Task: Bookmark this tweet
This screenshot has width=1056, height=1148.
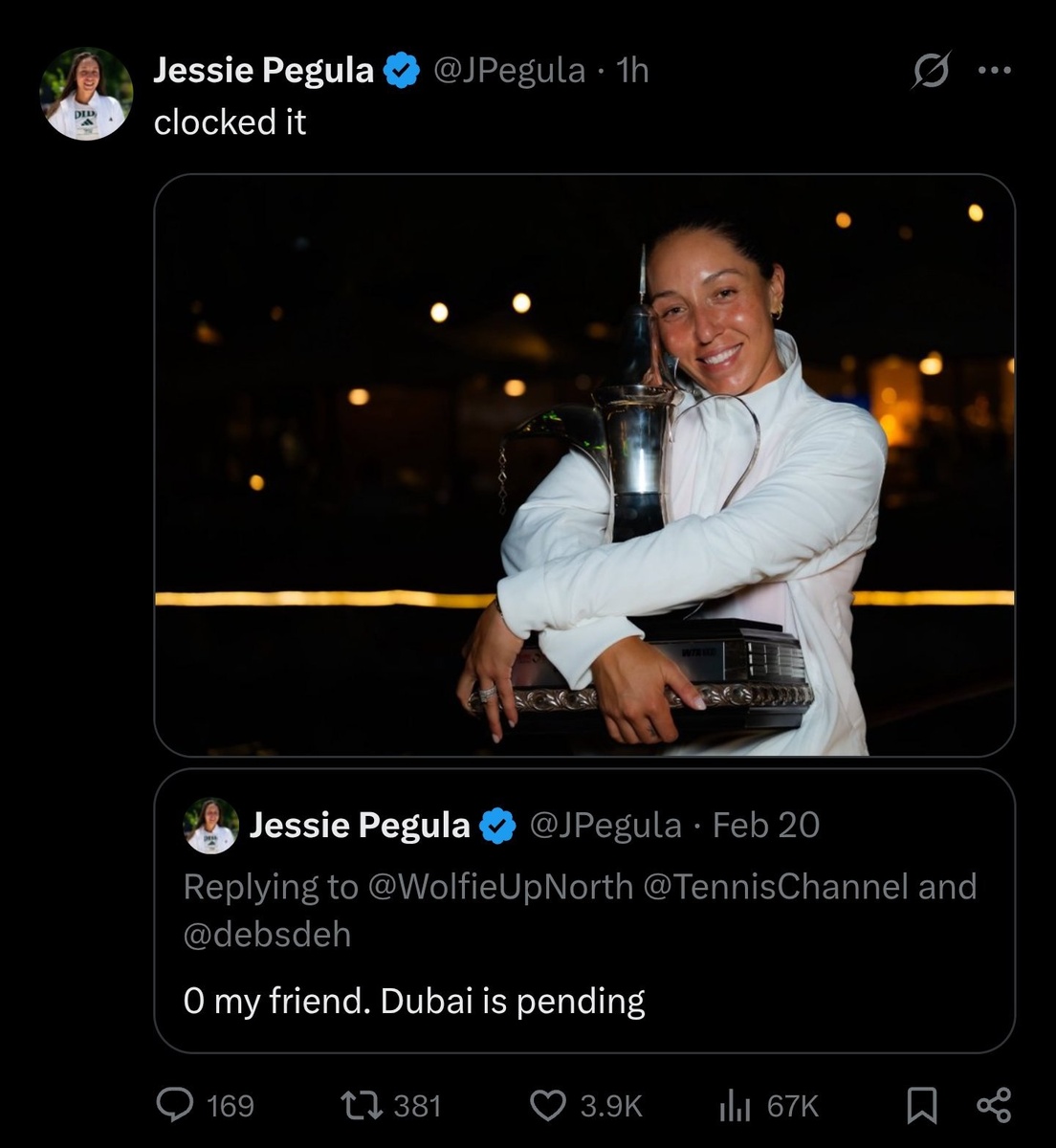Action: point(921,1106)
